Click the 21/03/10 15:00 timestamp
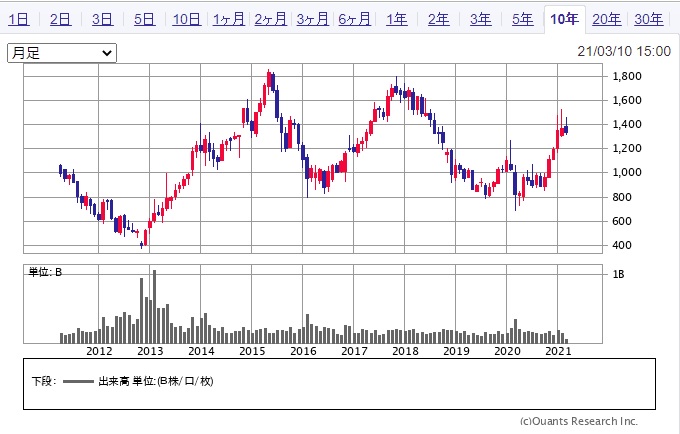The width and height of the screenshot is (680, 434). [624, 51]
